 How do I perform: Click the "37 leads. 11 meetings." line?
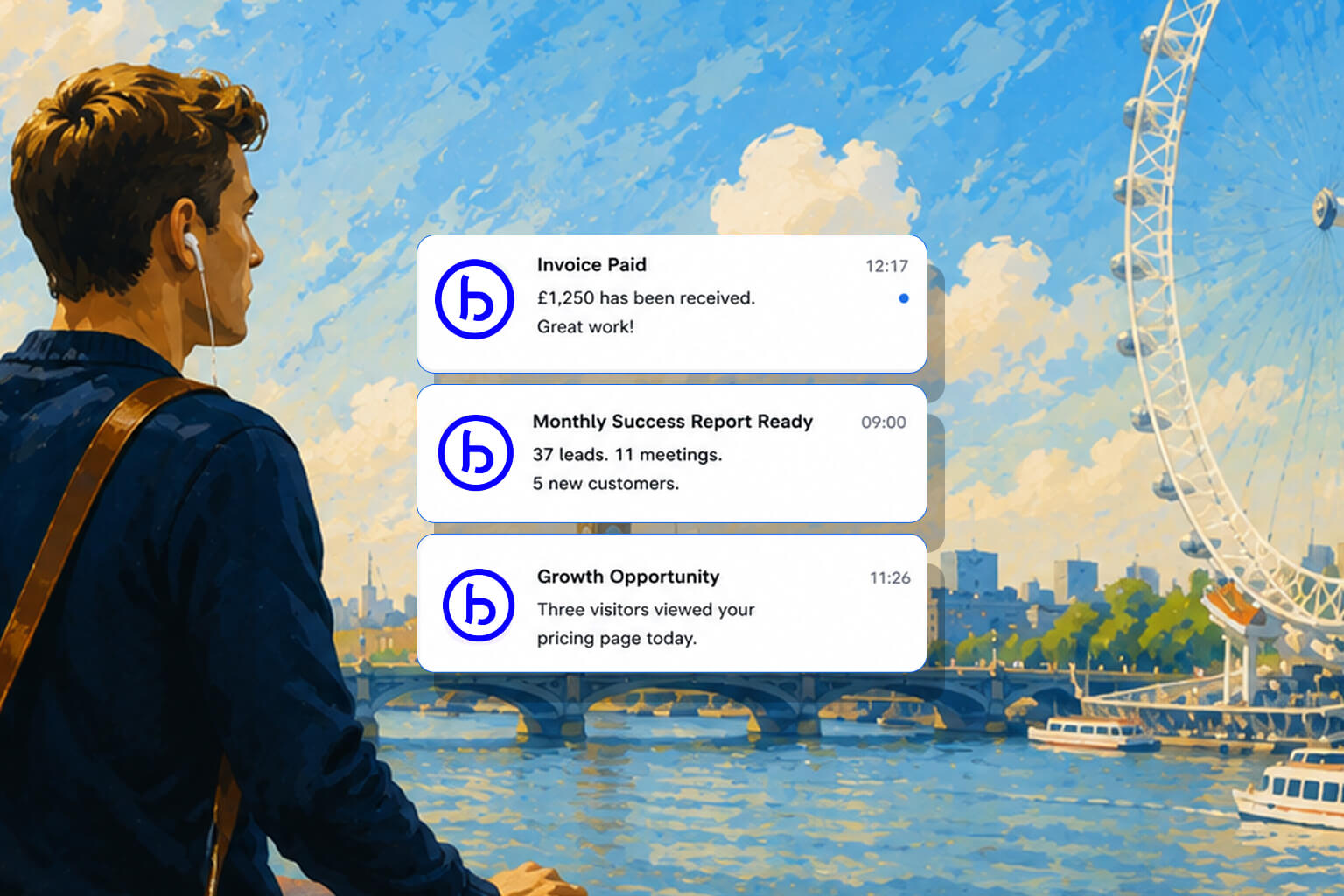[x=627, y=454]
